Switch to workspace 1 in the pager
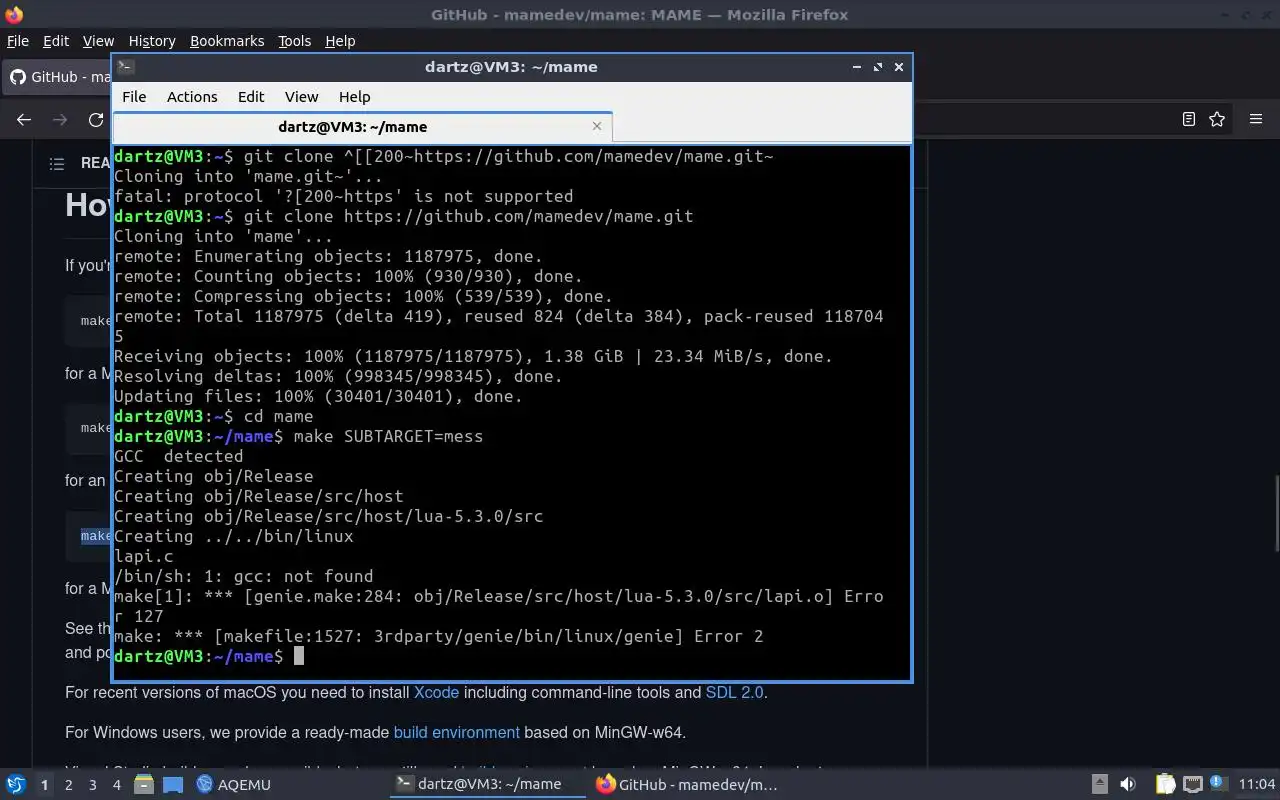Image resolution: width=1280 pixels, height=800 pixels. (x=44, y=784)
